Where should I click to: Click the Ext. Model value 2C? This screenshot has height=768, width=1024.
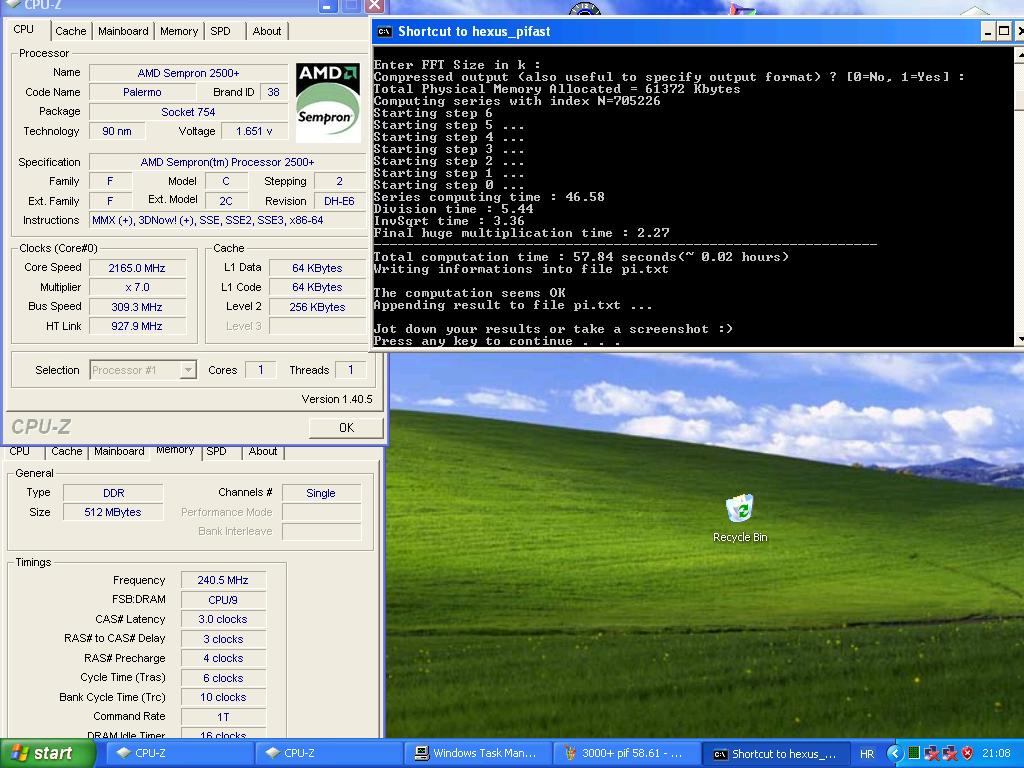tap(226, 201)
